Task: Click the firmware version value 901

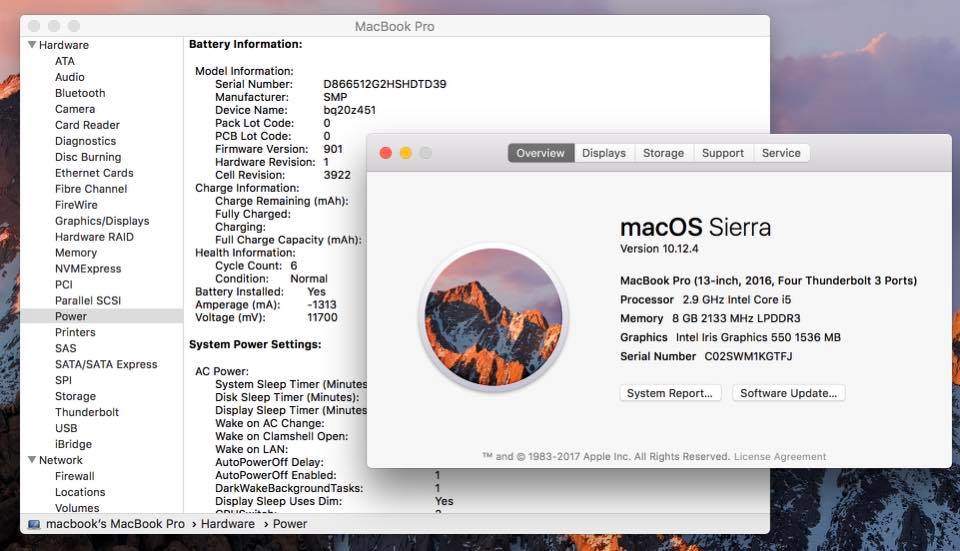Action: pyautogui.click(x=333, y=149)
